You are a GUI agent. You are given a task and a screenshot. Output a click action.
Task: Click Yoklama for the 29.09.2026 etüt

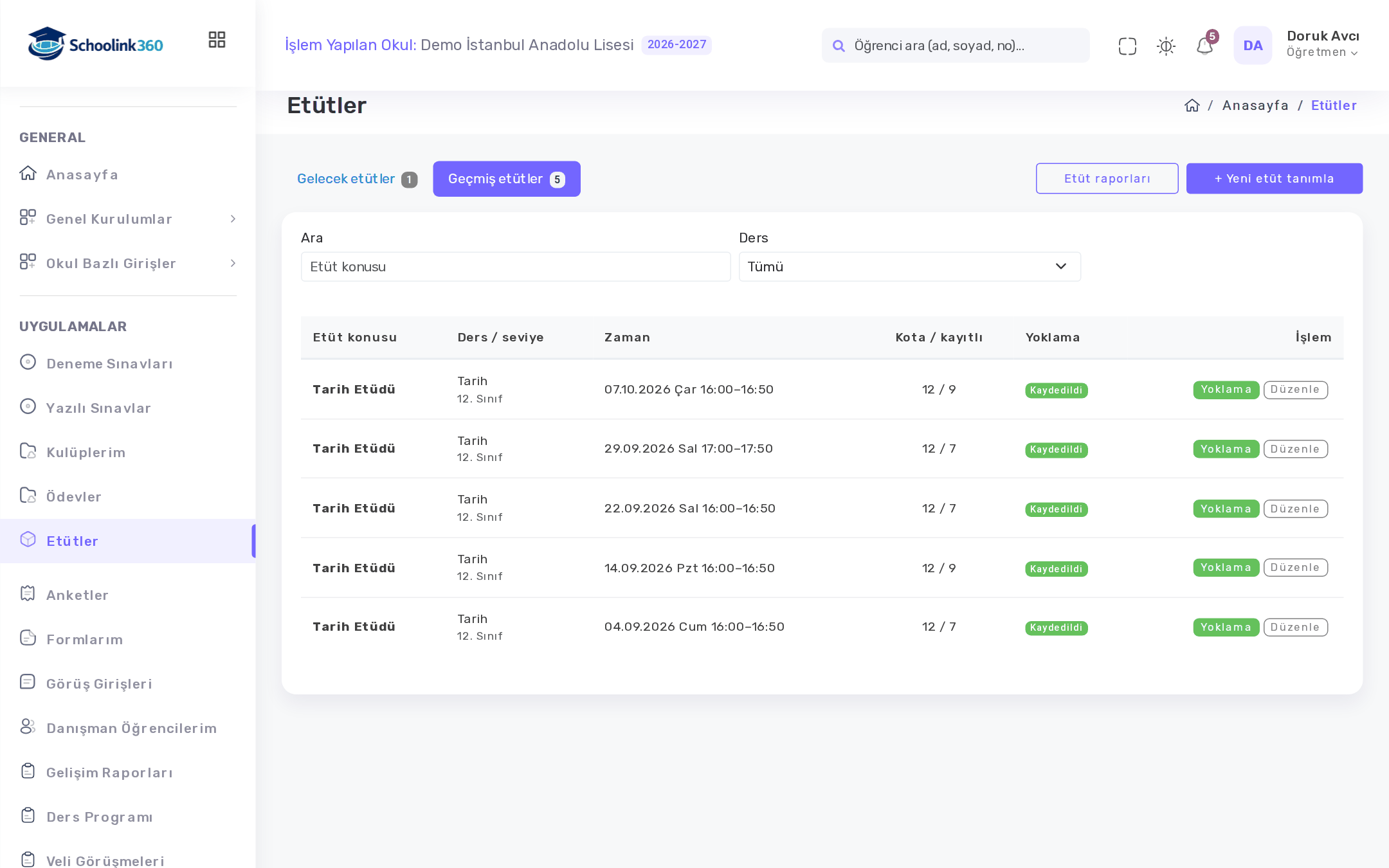pos(1226,449)
